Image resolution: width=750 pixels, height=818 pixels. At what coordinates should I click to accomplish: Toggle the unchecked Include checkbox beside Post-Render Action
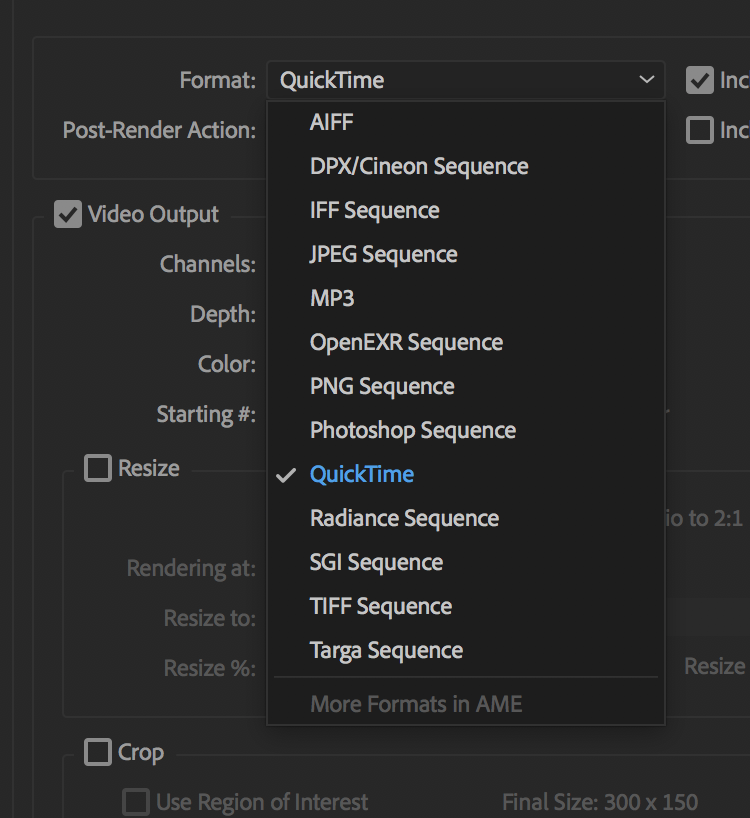(699, 130)
